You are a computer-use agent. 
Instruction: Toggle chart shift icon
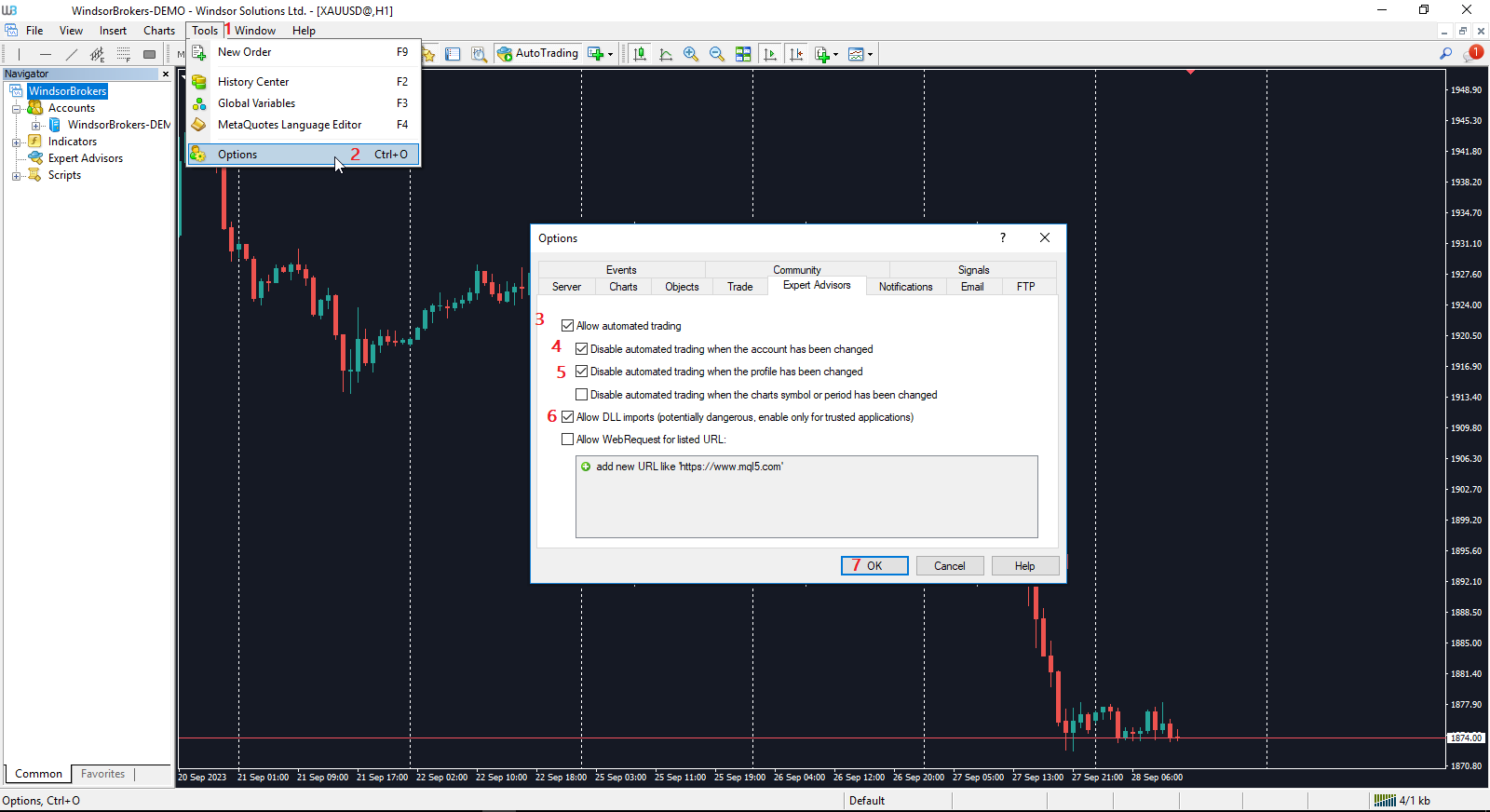click(x=795, y=54)
